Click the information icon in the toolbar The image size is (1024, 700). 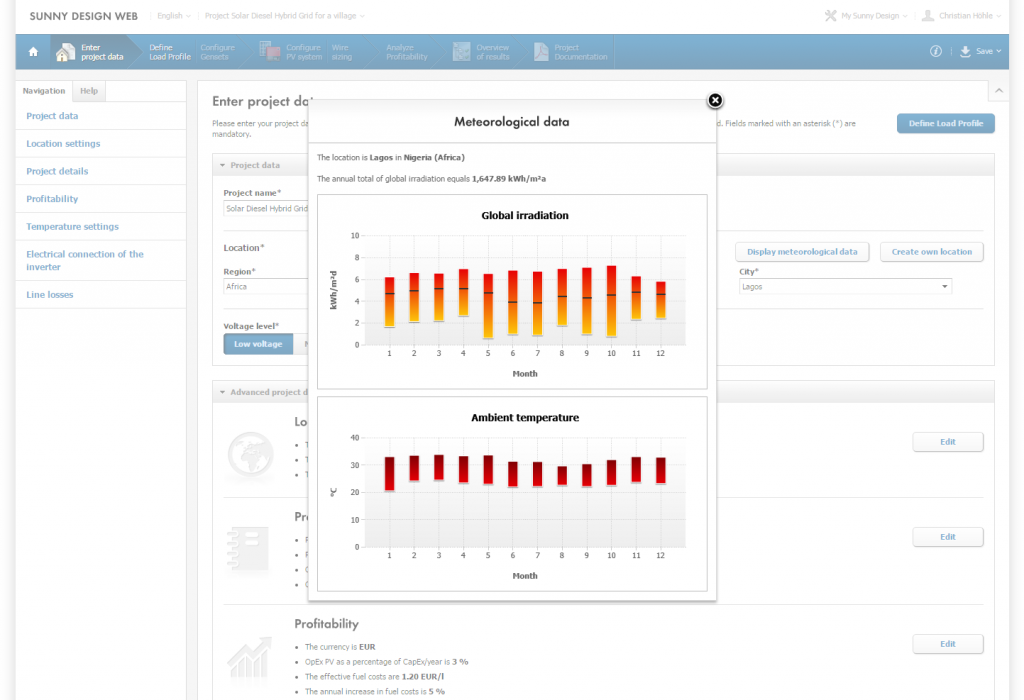[936, 52]
